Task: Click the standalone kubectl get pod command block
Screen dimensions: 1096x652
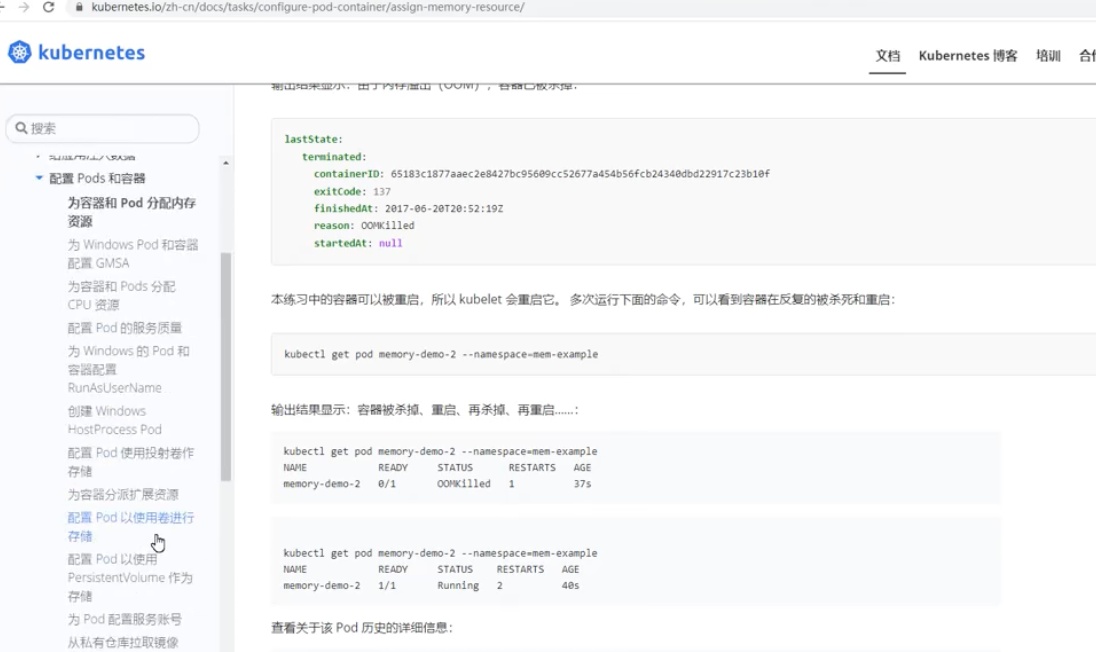Action: [x=684, y=354]
